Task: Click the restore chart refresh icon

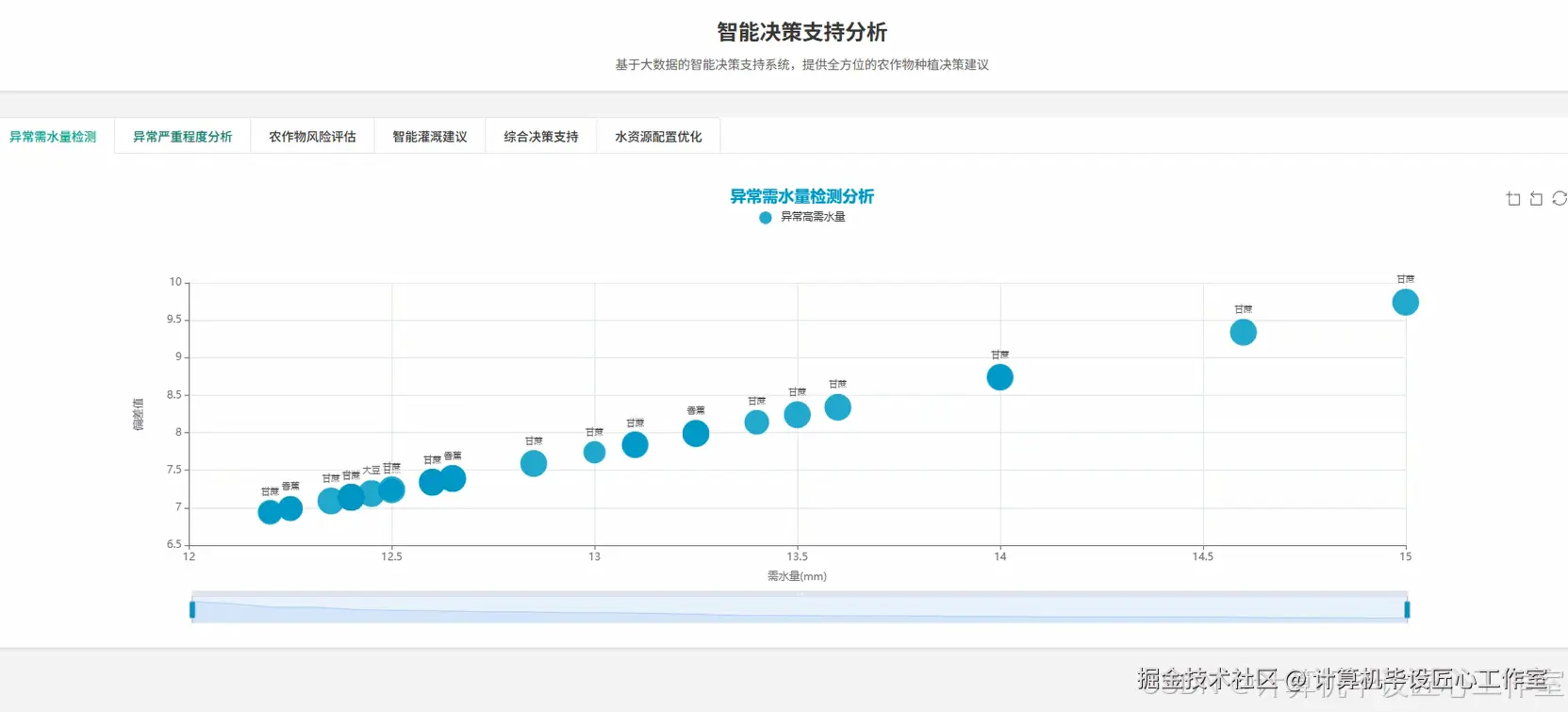Action: pos(1560,198)
